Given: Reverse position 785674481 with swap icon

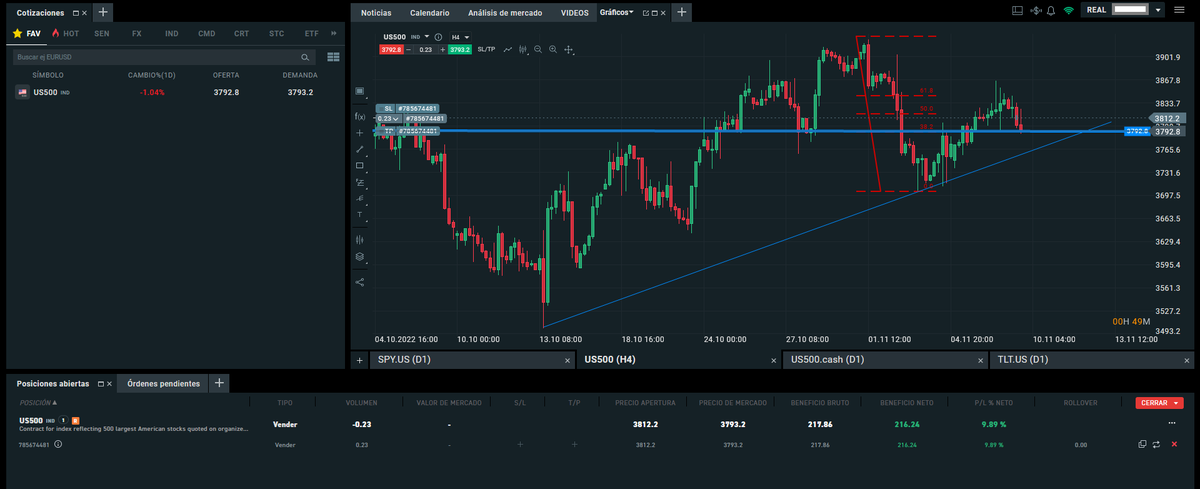Looking at the screenshot, I should pyautogui.click(x=1157, y=444).
